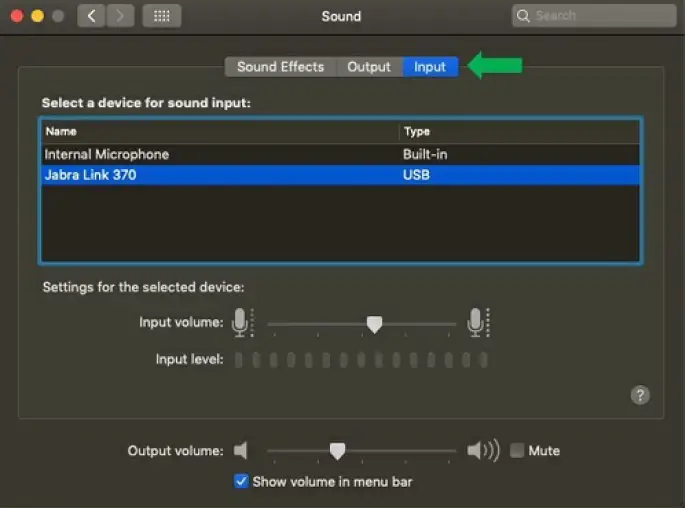Adjust the Input volume slider knob
This screenshot has height=508, width=685.
[x=374, y=325]
